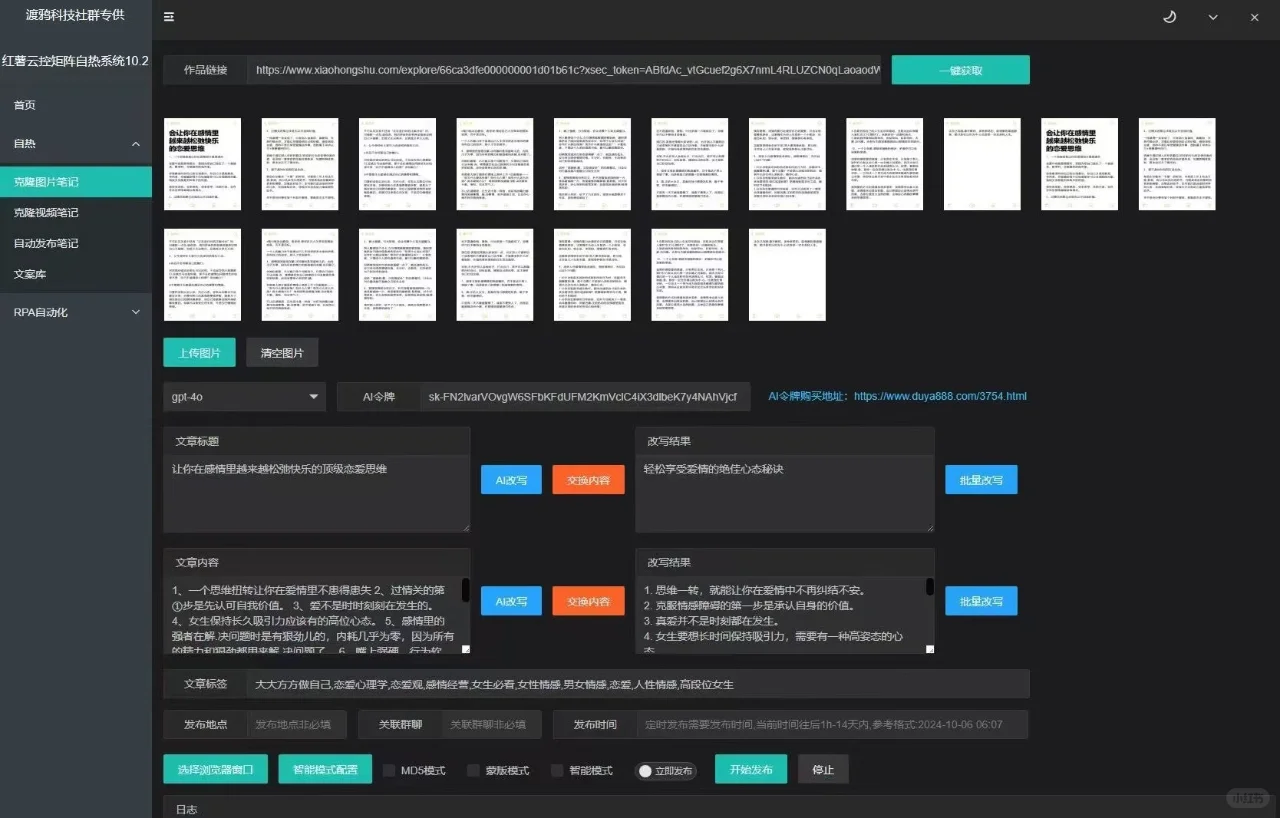Clear images with the 清空图片 button
The width and height of the screenshot is (1280, 818).
(x=282, y=353)
